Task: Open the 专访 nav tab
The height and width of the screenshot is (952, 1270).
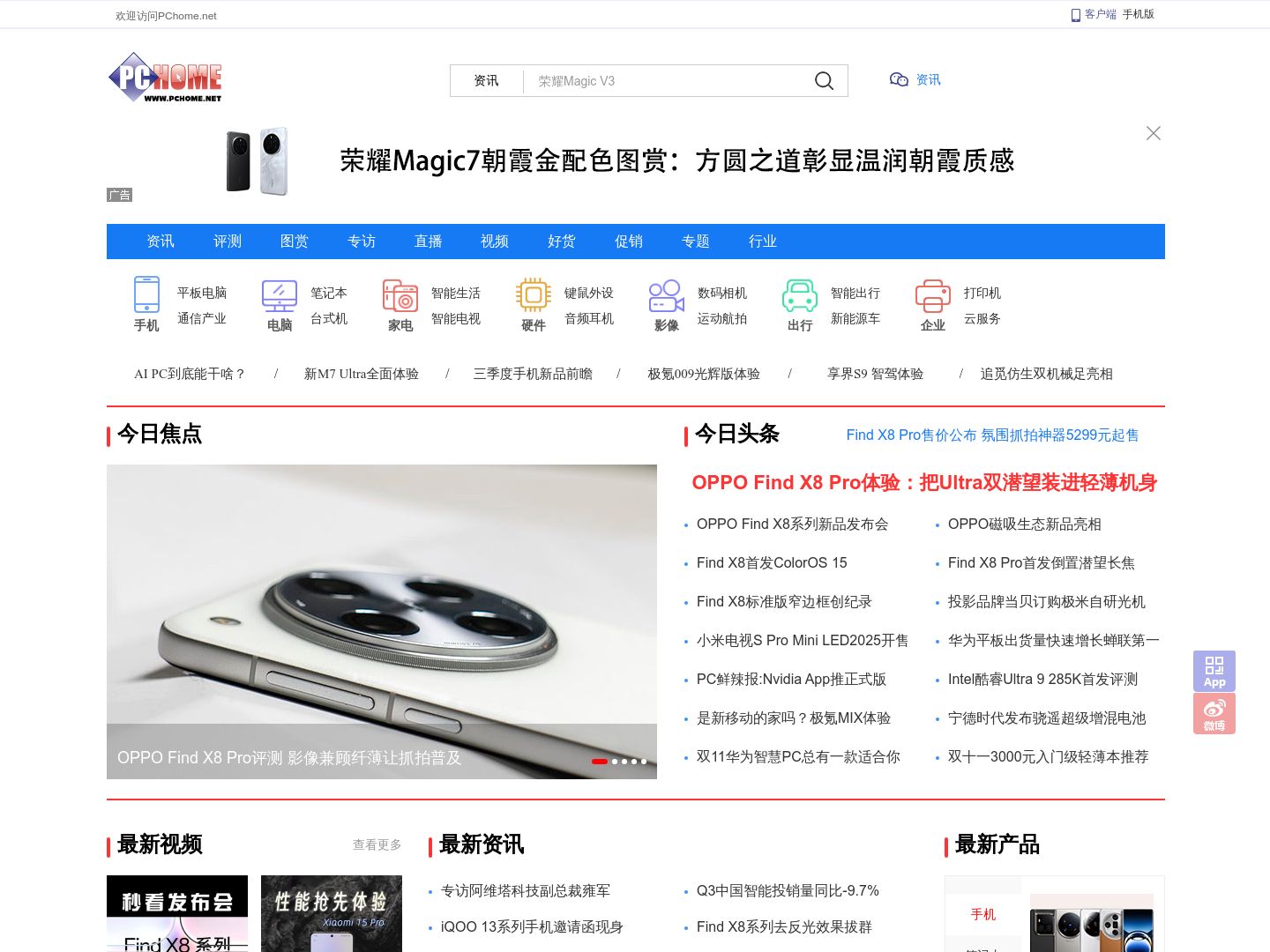Action: click(362, 242)
